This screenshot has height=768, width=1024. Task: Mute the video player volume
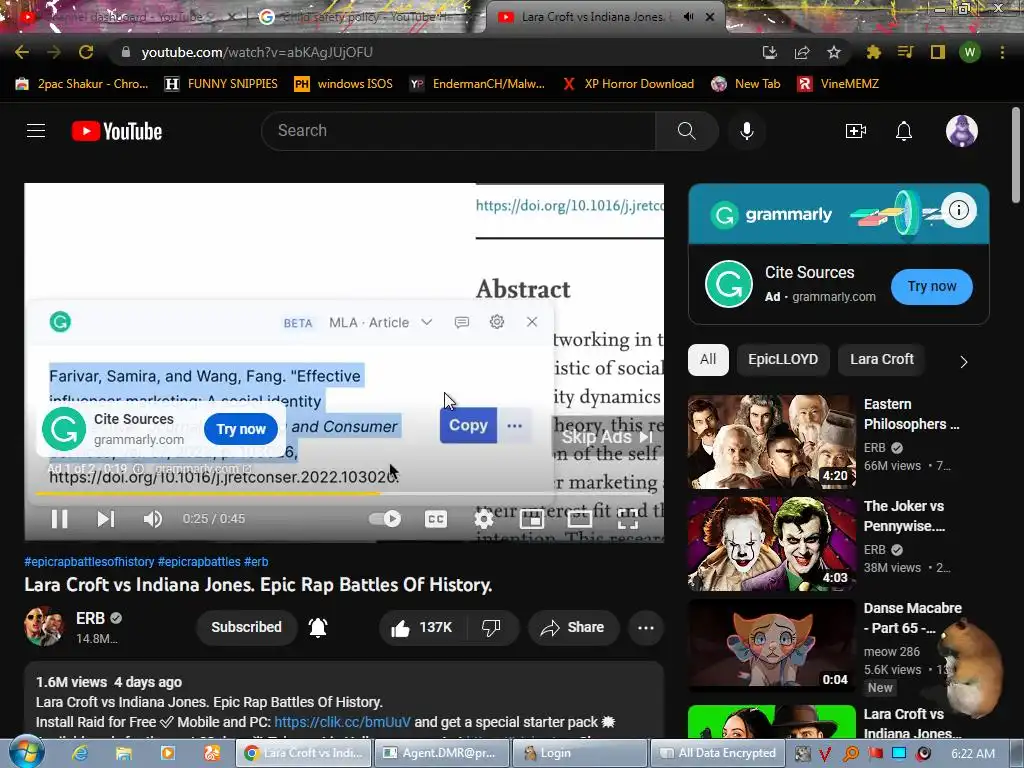click(x=153, y=519)
